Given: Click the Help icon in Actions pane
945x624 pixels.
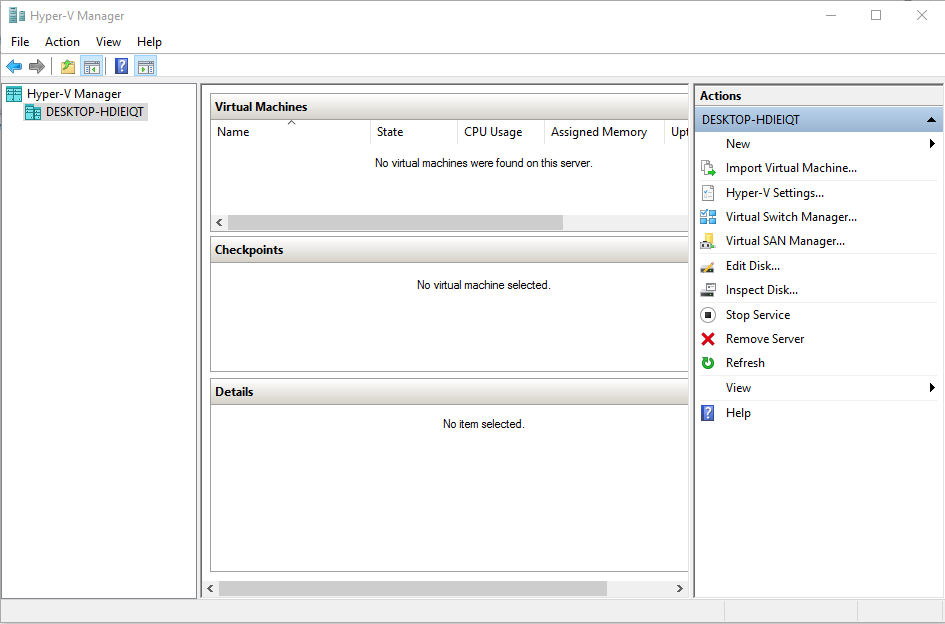Looking at the screenshot, I should (708, 413).
